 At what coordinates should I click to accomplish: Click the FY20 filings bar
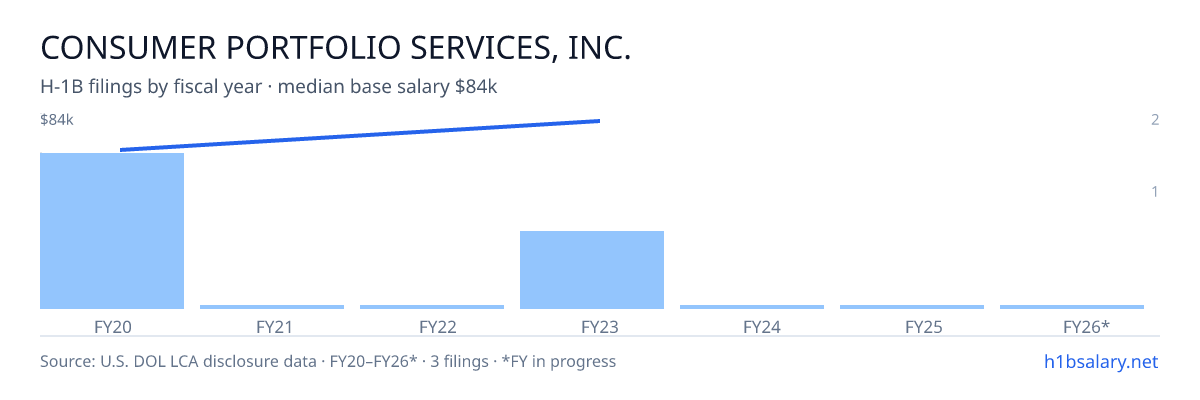pyautogui.click(x=112, y=231)
